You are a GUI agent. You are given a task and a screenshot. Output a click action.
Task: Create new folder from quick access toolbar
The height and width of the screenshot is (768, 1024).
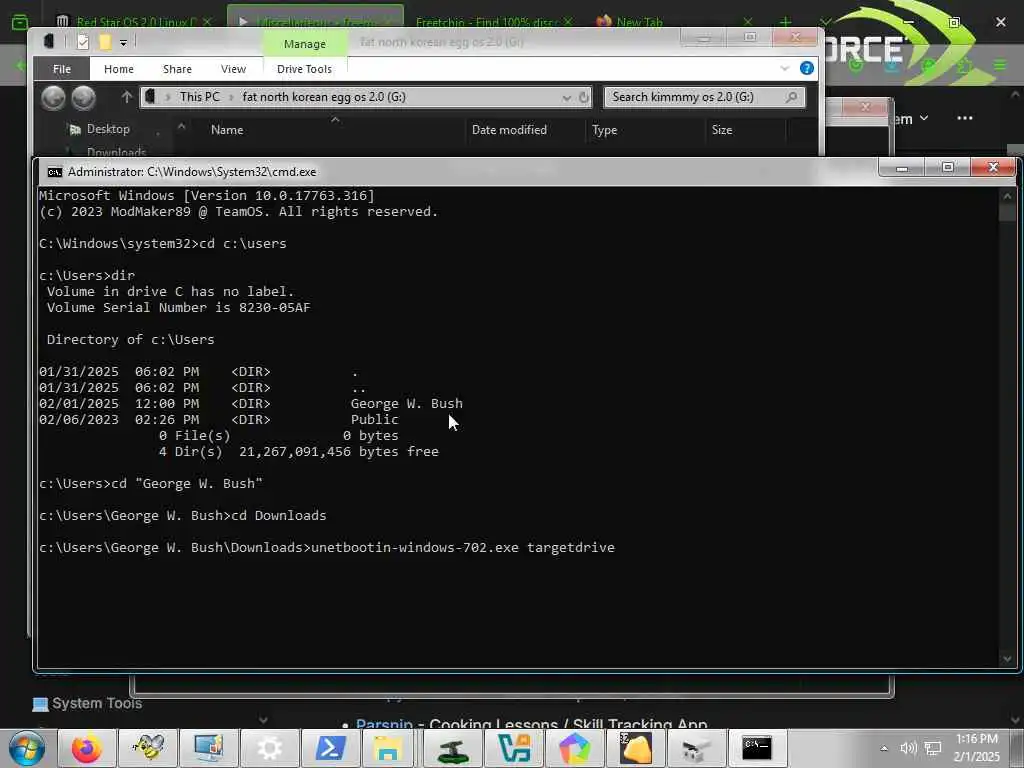pyautogui.click(x=104, y=42)
